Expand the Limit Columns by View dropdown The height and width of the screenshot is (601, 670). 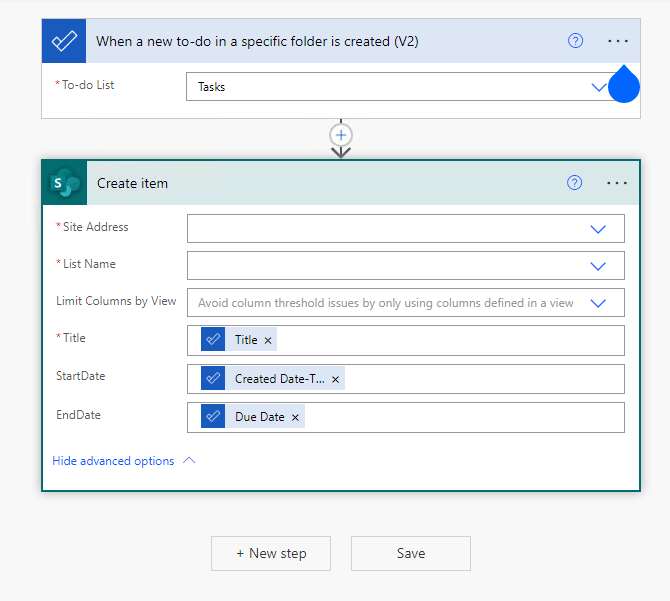[598, 303]
